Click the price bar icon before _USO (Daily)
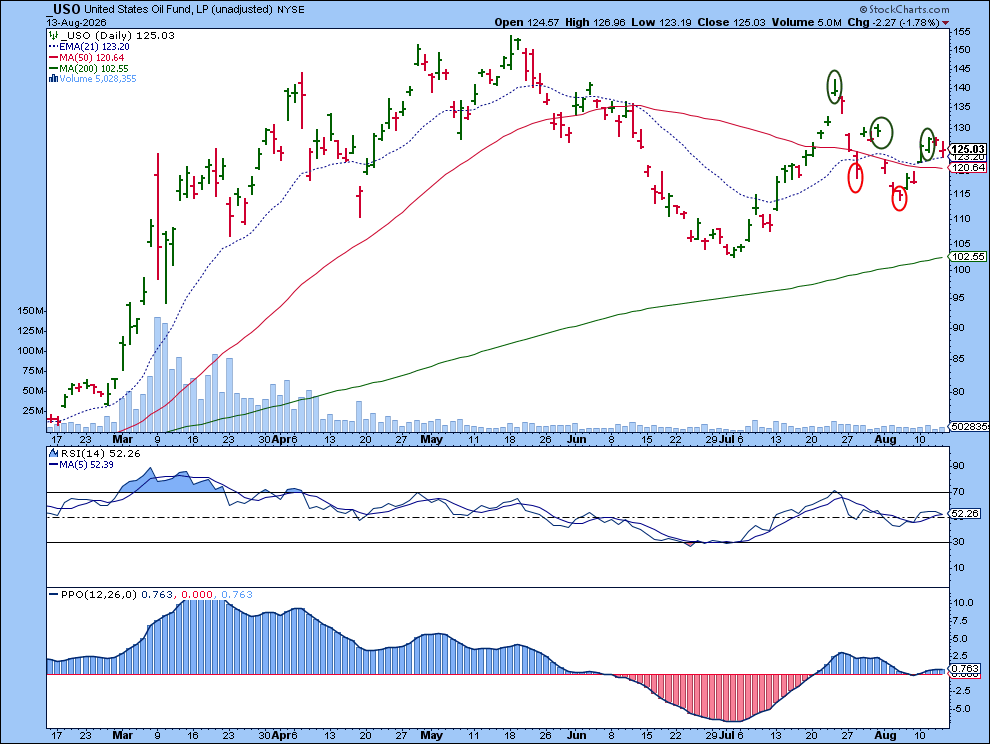990x744 pixels. pyautogui.click(x=54, y=35)
